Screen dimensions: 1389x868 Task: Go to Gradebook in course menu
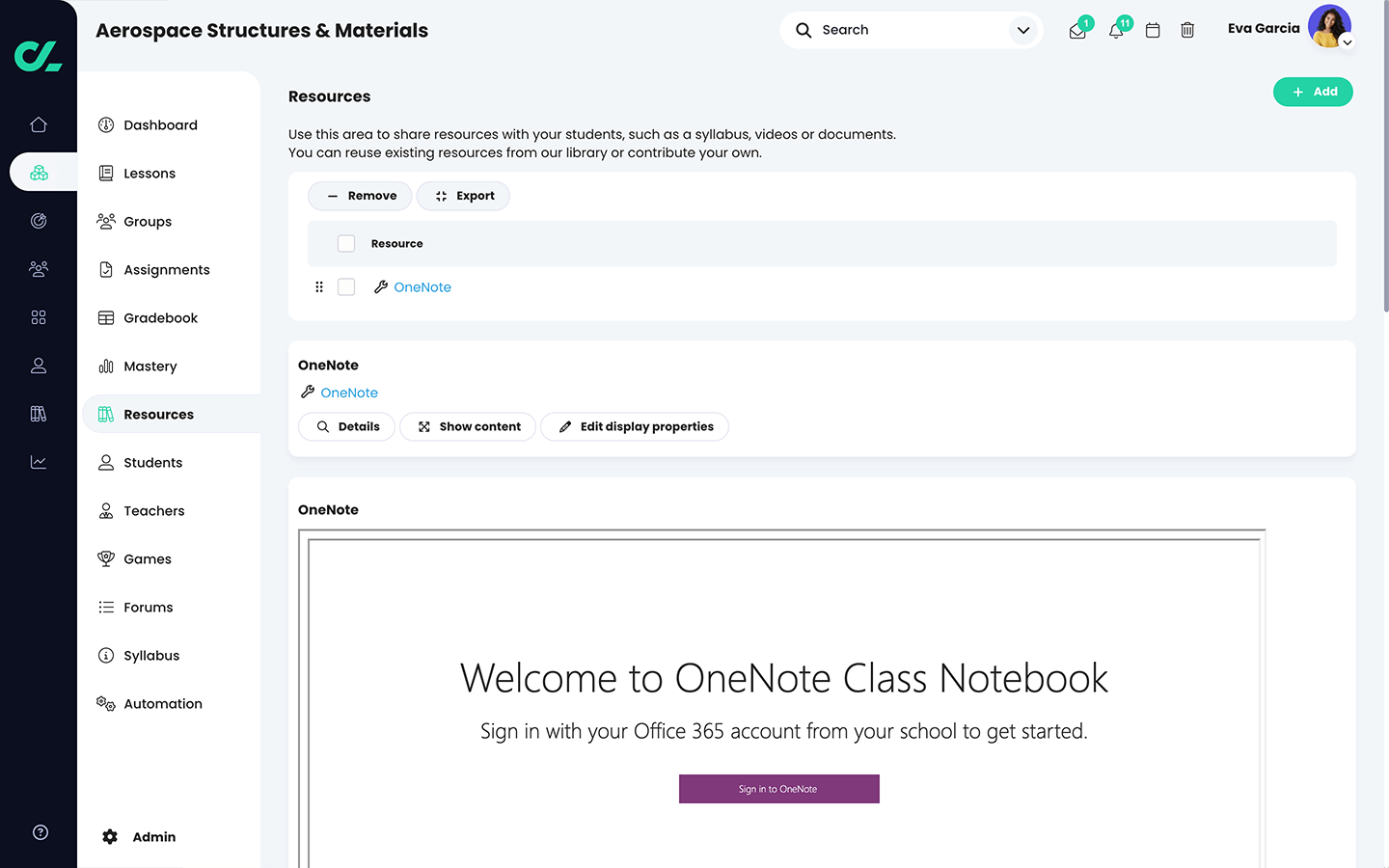point(160,318)
